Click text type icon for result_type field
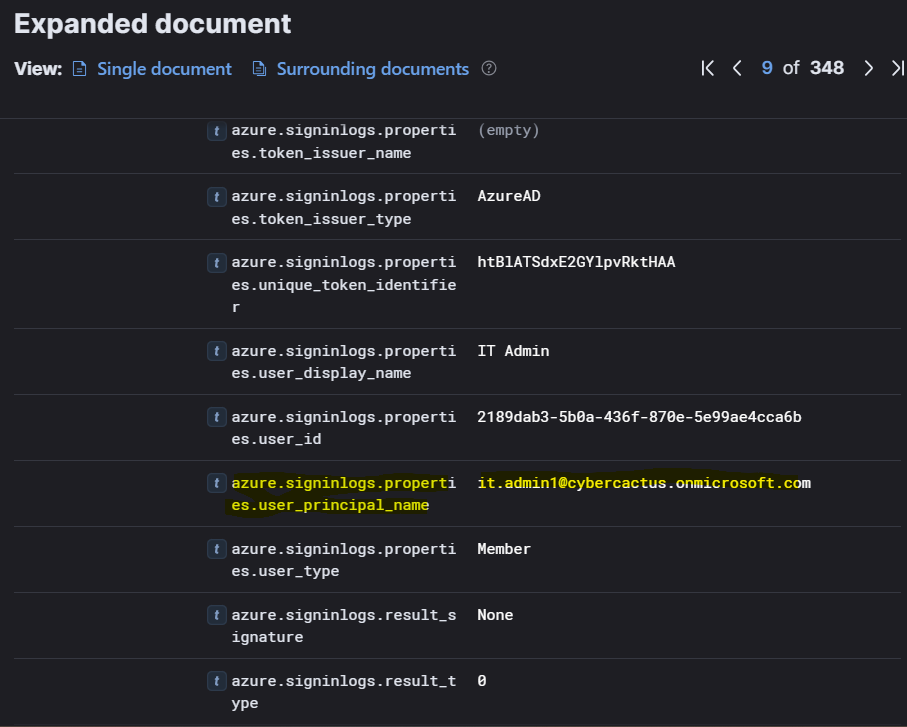Viewport: 907px width, 727px height. coord(216,681)
